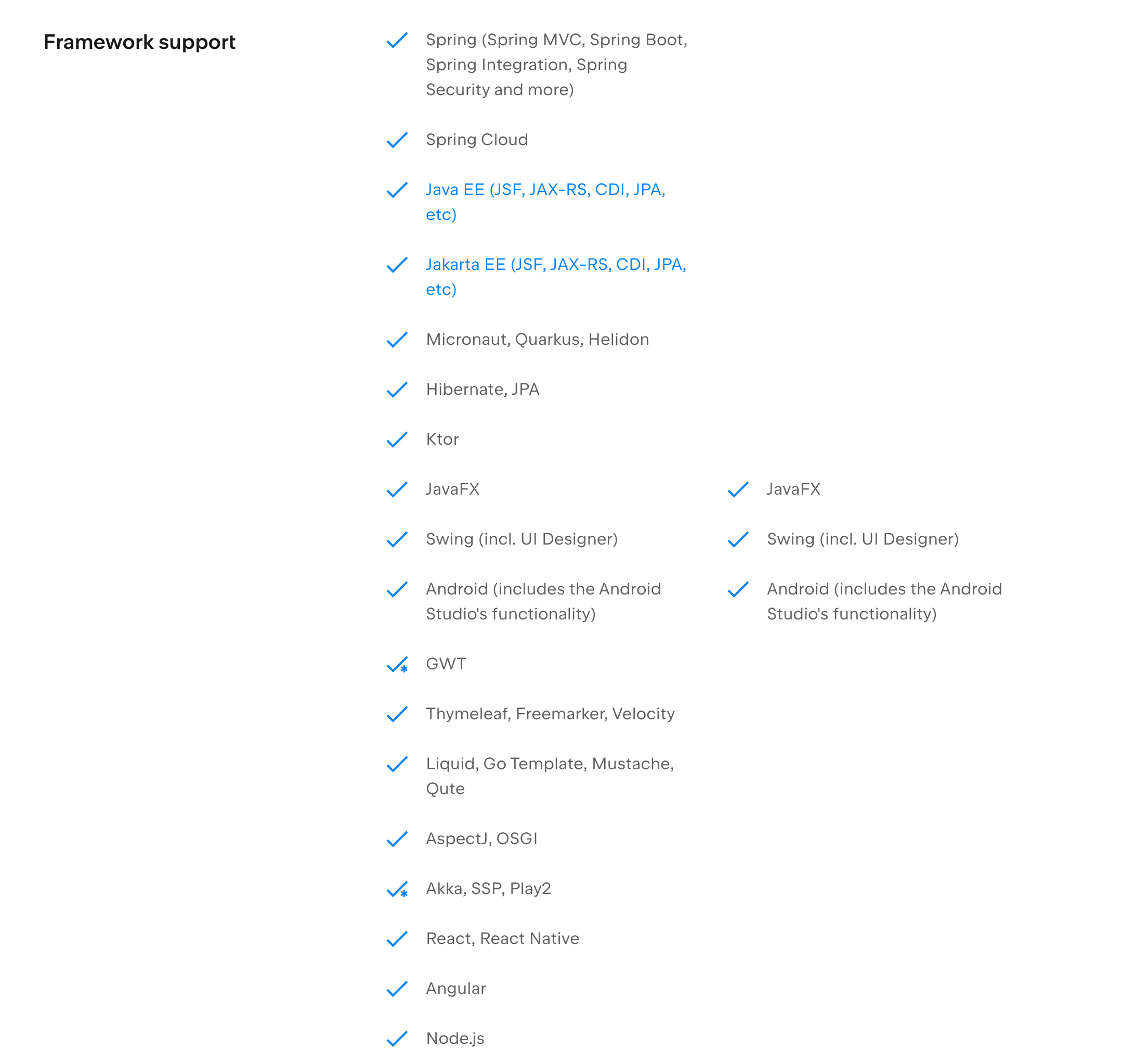1148x1060 pixels.
Task: Click the asterisk checkmark next to GWT
Action: pyautogui.click(x=397, y=665)
